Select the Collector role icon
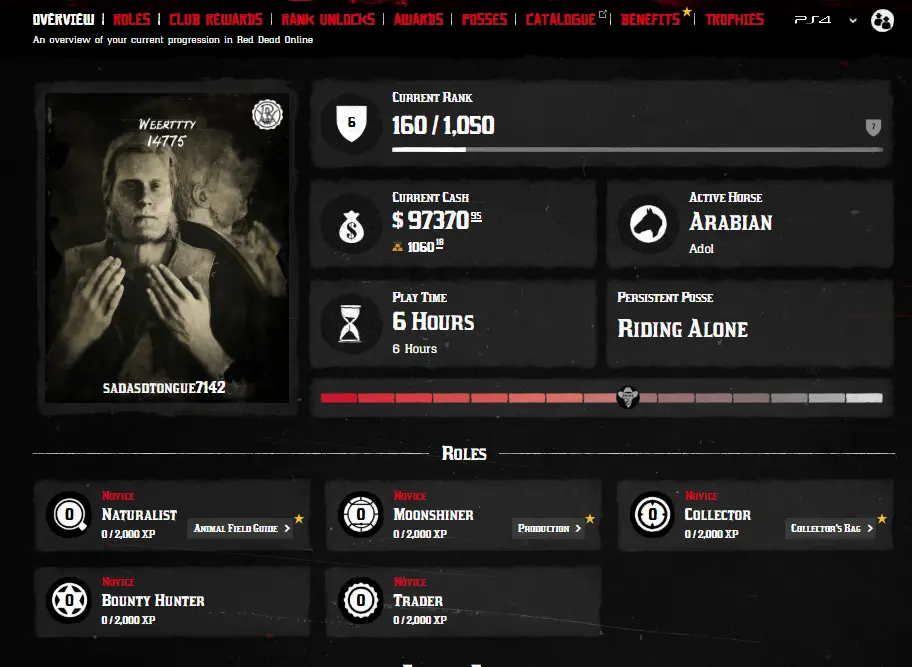The width and height of the screenshot is (912, 667). pos(653,515)
